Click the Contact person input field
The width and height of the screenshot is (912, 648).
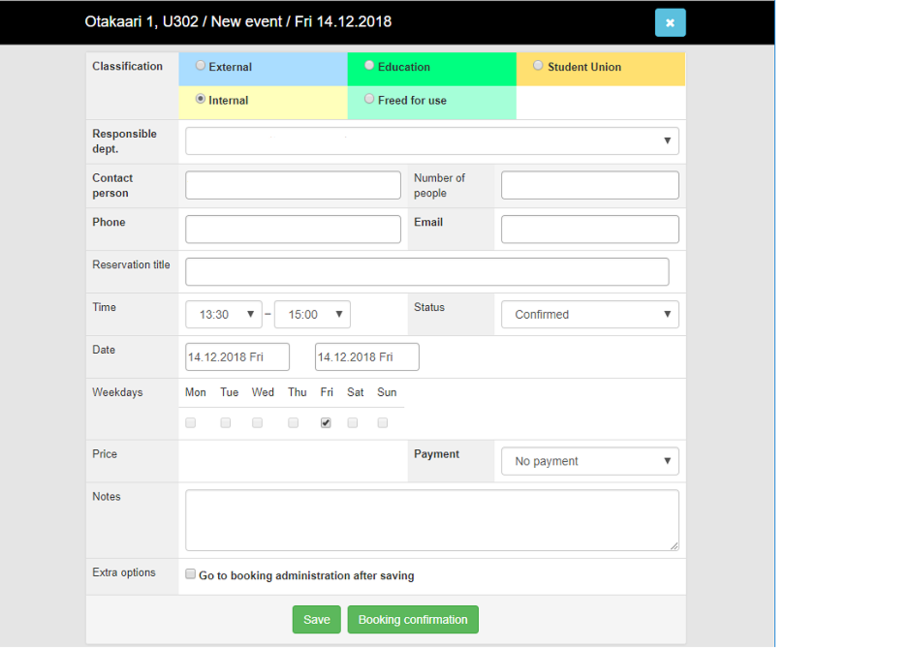point(293,185)
